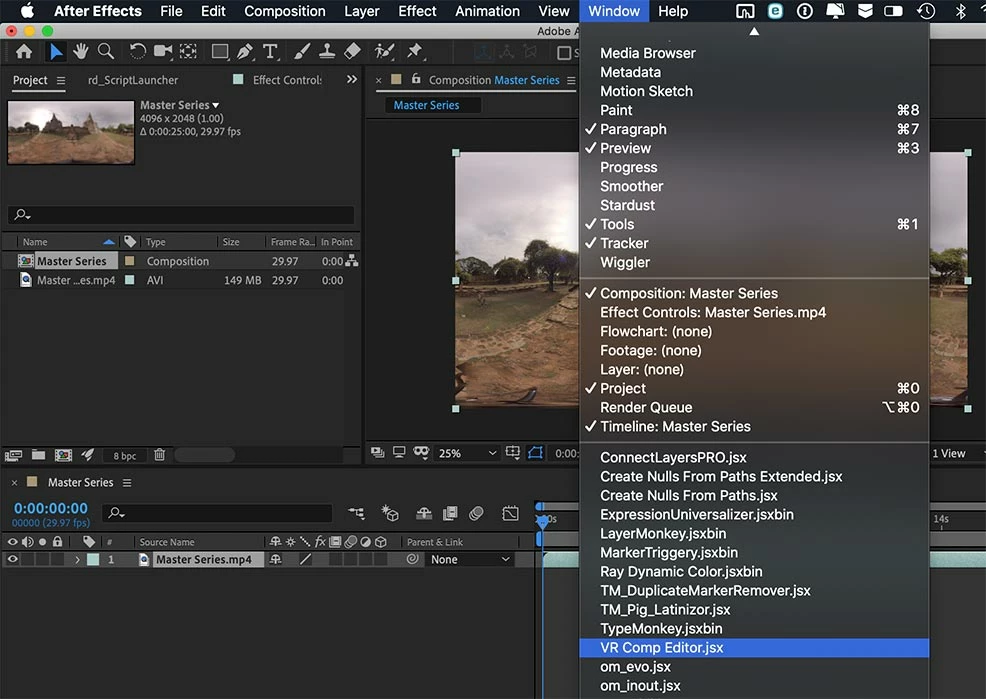Select the Zoom magnifier tool
986x699 pixels.
[106, 52]
